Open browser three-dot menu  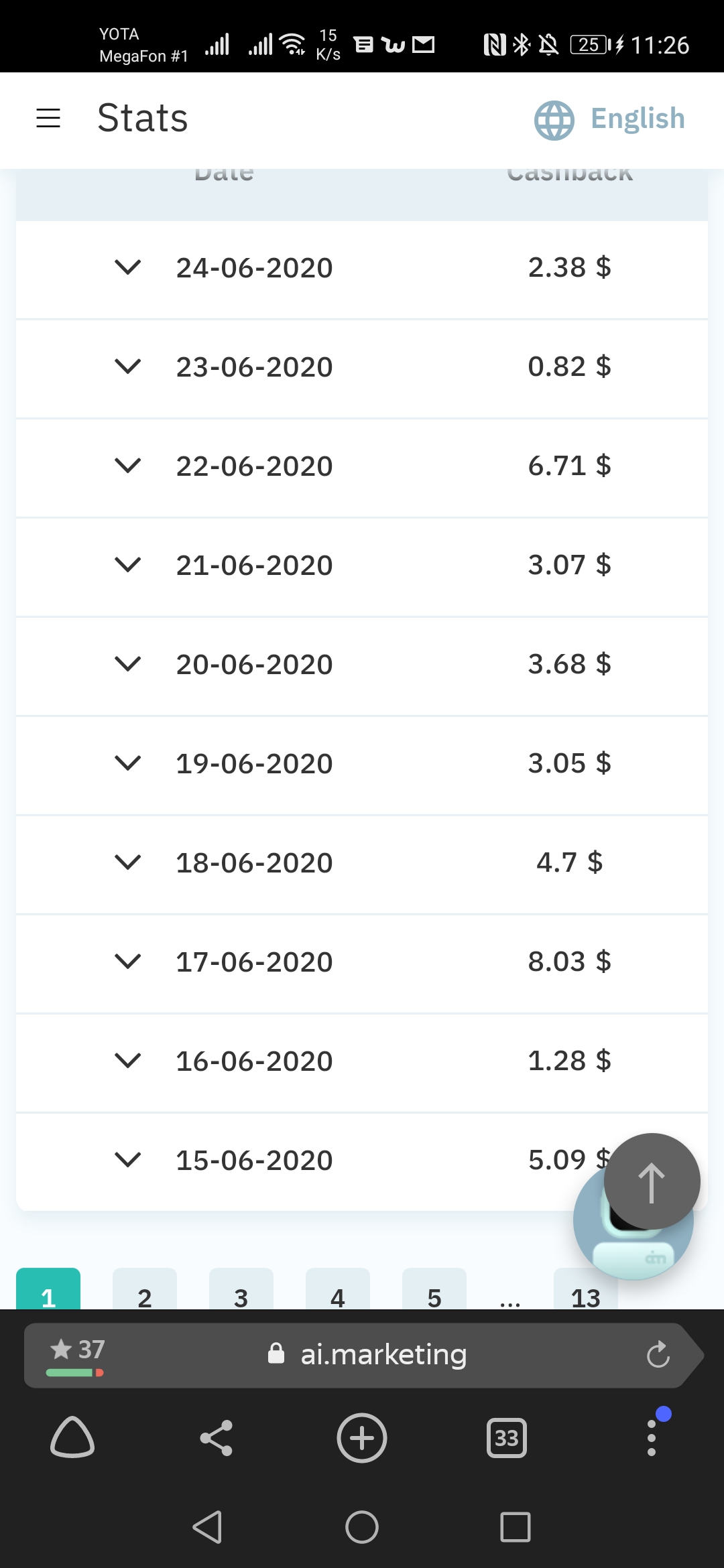[651, 1438]
